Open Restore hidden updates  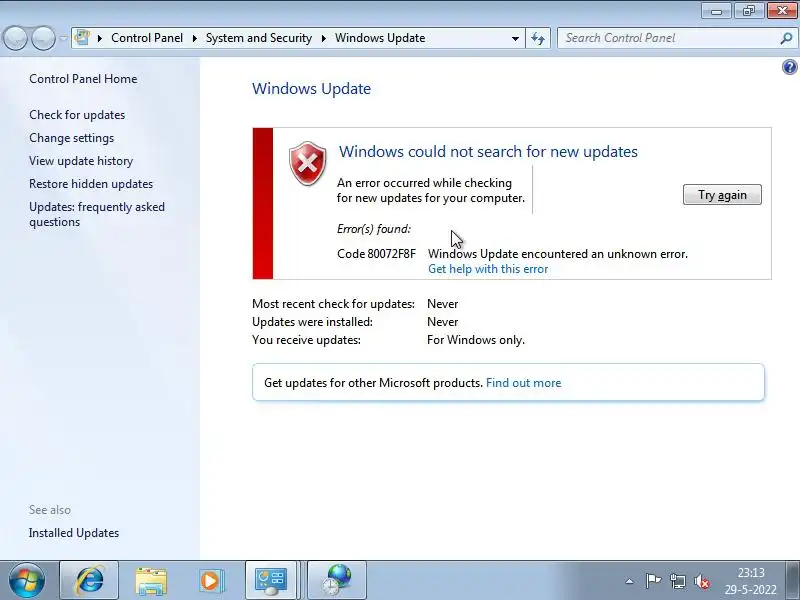coord(91,184)
